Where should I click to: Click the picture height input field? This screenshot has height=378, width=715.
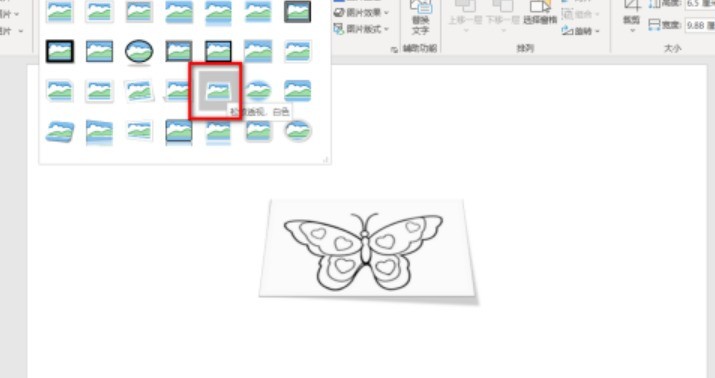700,4
